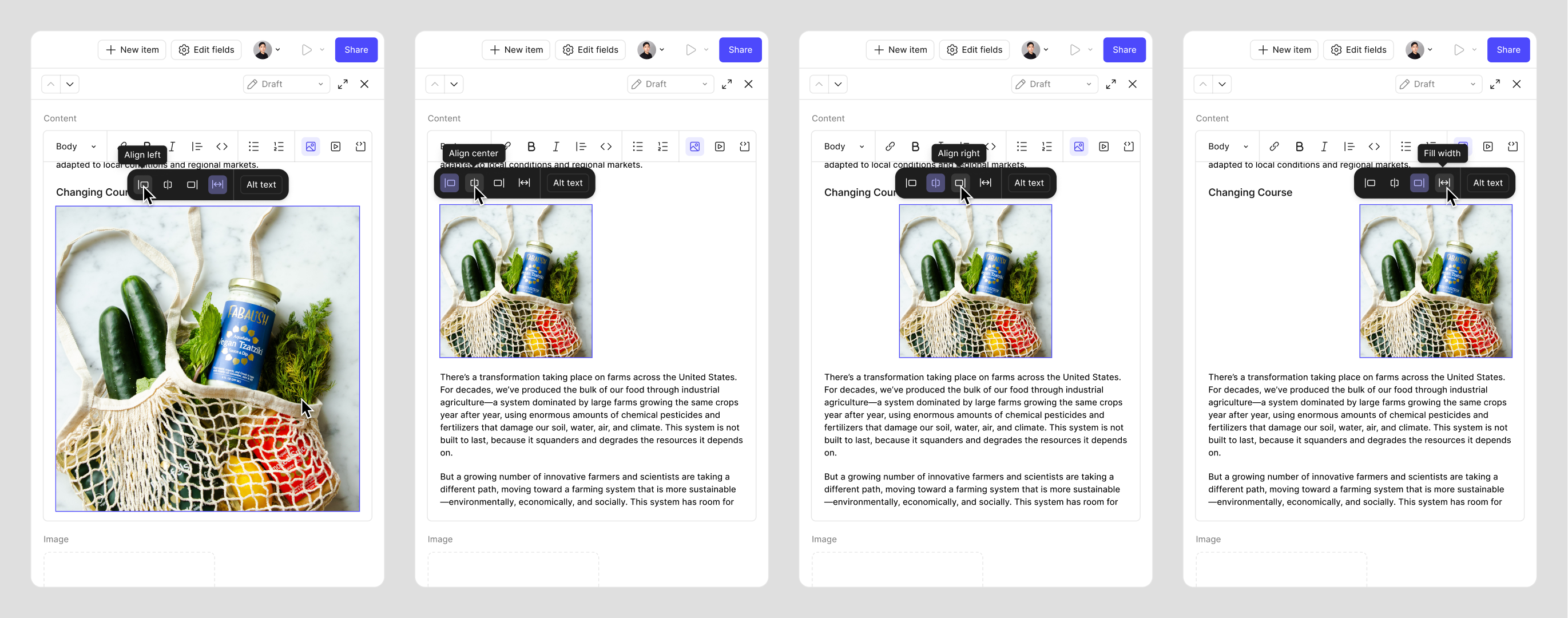Click Edit fields in the Align center tooltip panel
The width and height of the screenshot is (1568, 618).
pyautogui.click(x=590, y=50)
